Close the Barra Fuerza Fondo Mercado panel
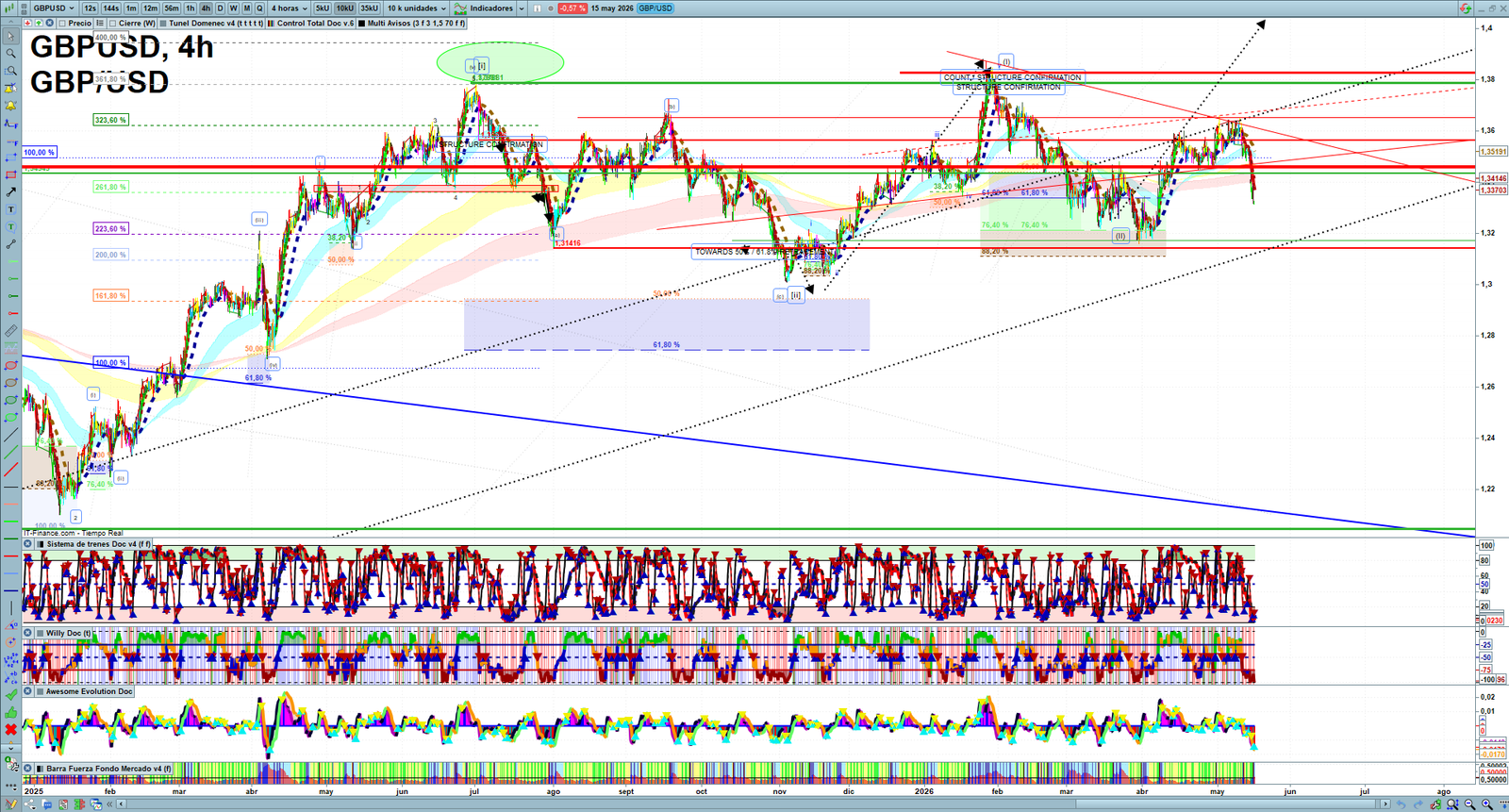The image size is (1509, 812). click(28, 769)
